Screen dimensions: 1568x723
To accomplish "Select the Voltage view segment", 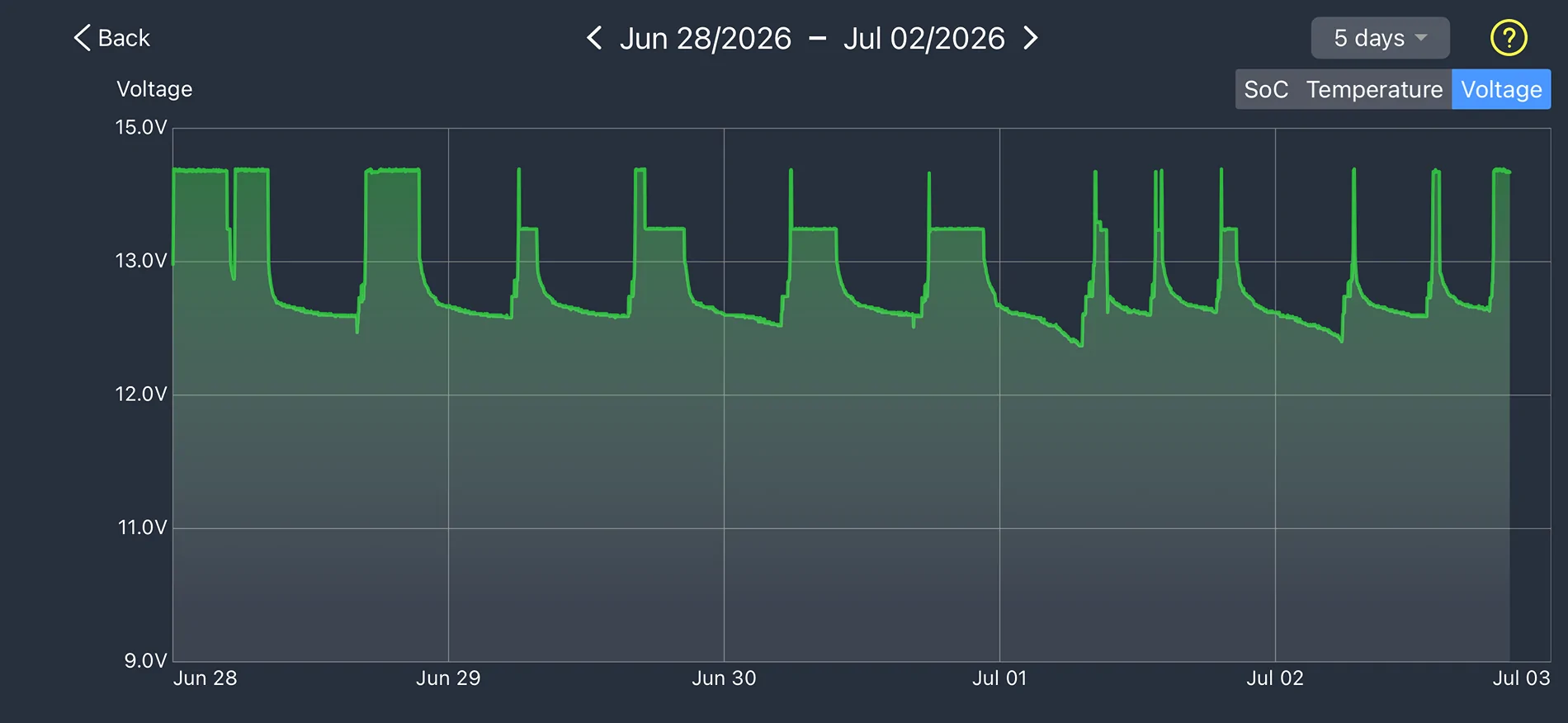I will coord(1501,89).
